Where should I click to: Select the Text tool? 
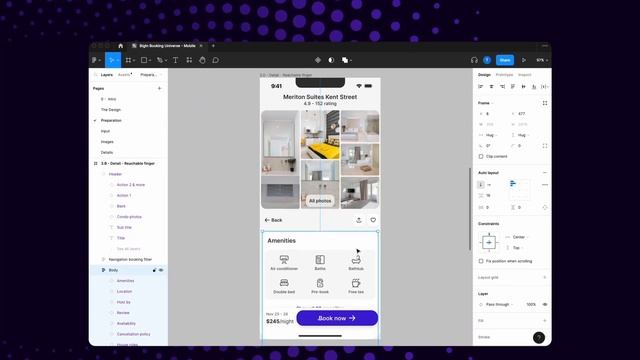point(176,60)
